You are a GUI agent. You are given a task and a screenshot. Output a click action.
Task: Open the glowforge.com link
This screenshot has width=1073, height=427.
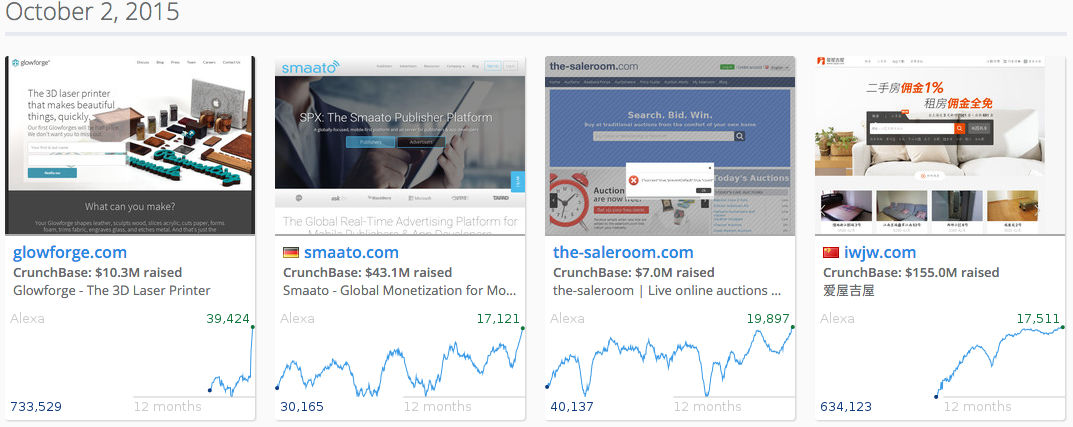pos(70,253)
